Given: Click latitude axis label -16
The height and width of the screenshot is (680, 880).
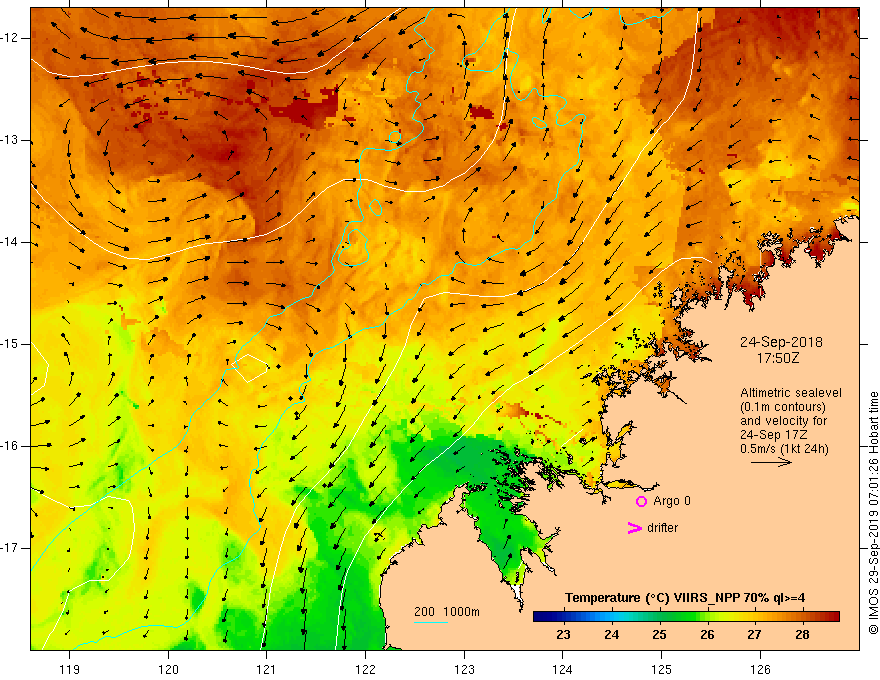Looking at the screenshot, I should click(x=11, y=446).
